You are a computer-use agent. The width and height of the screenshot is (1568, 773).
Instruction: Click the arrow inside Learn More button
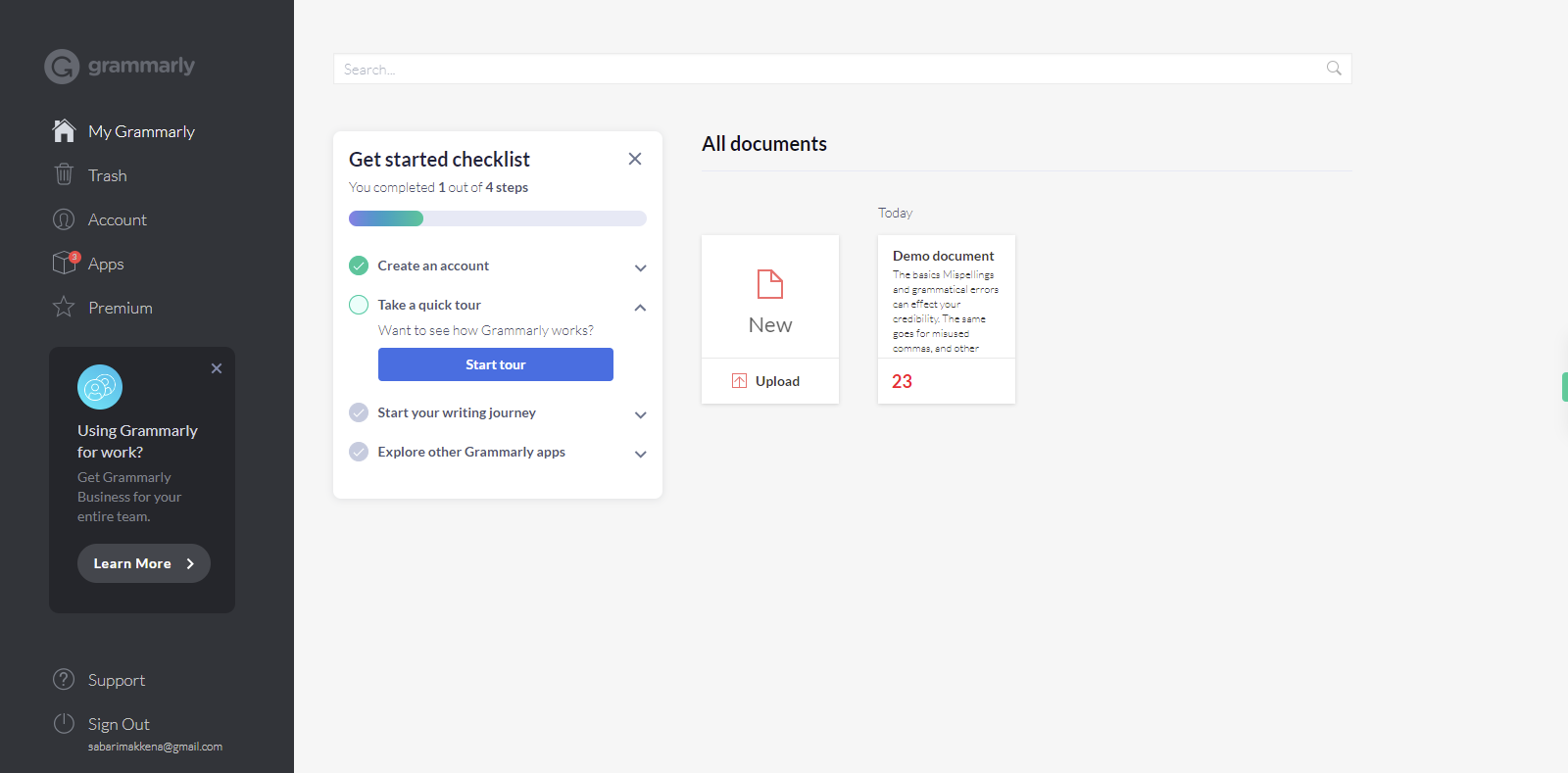click(x=190, y=563)
